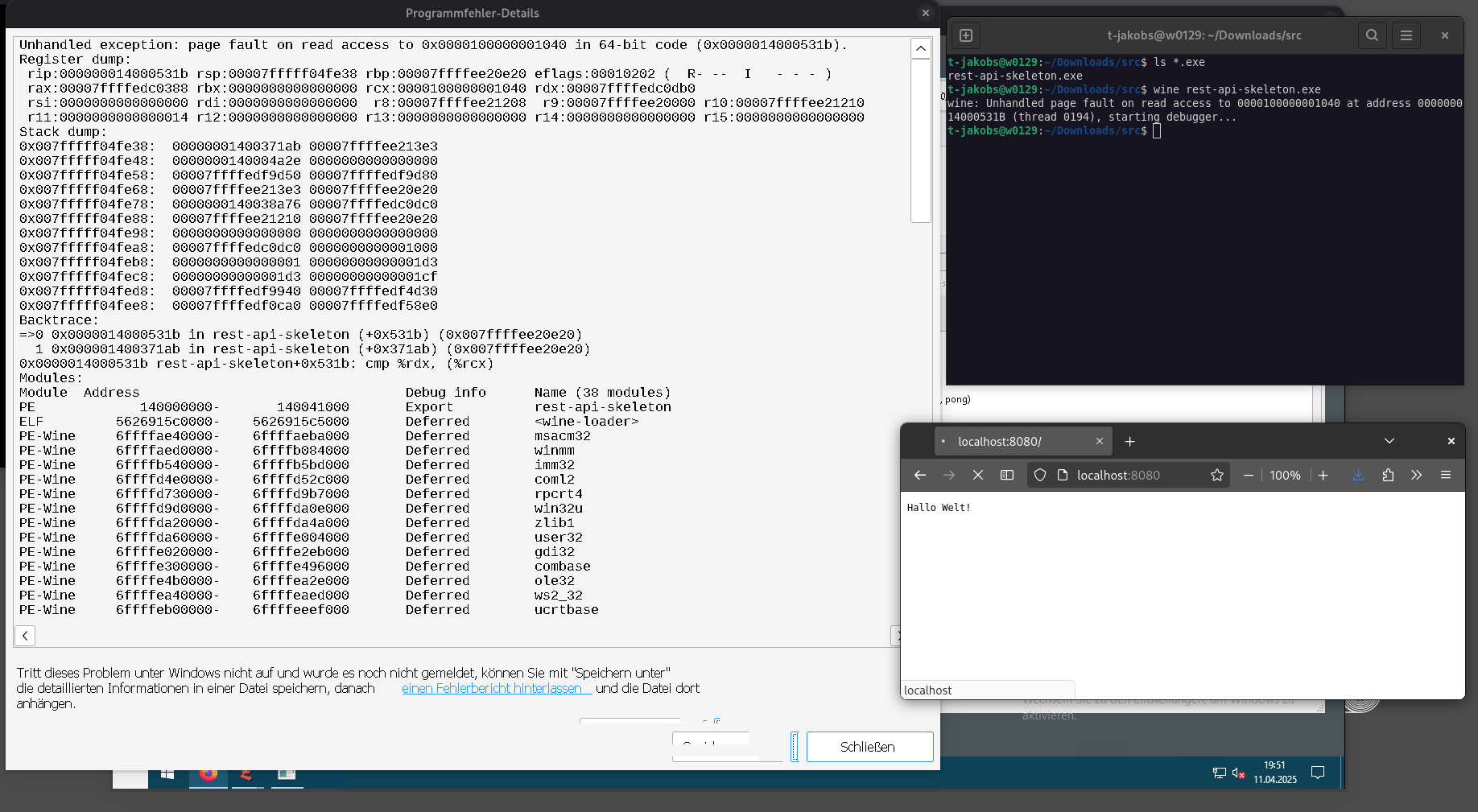
Task: Open the 'einen Fehlerbericht hinterlassen' link
Action: (492, 689)
